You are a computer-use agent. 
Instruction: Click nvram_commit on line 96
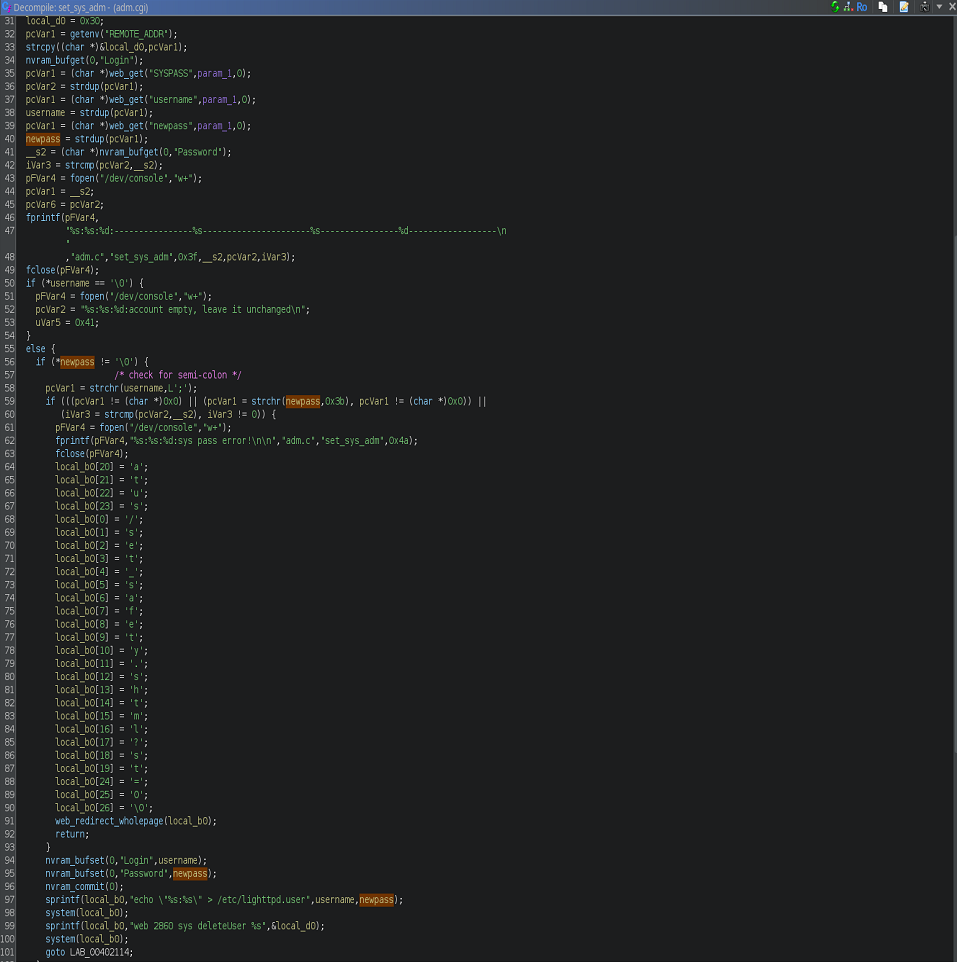pyautogui.click(x=77, y=887)
